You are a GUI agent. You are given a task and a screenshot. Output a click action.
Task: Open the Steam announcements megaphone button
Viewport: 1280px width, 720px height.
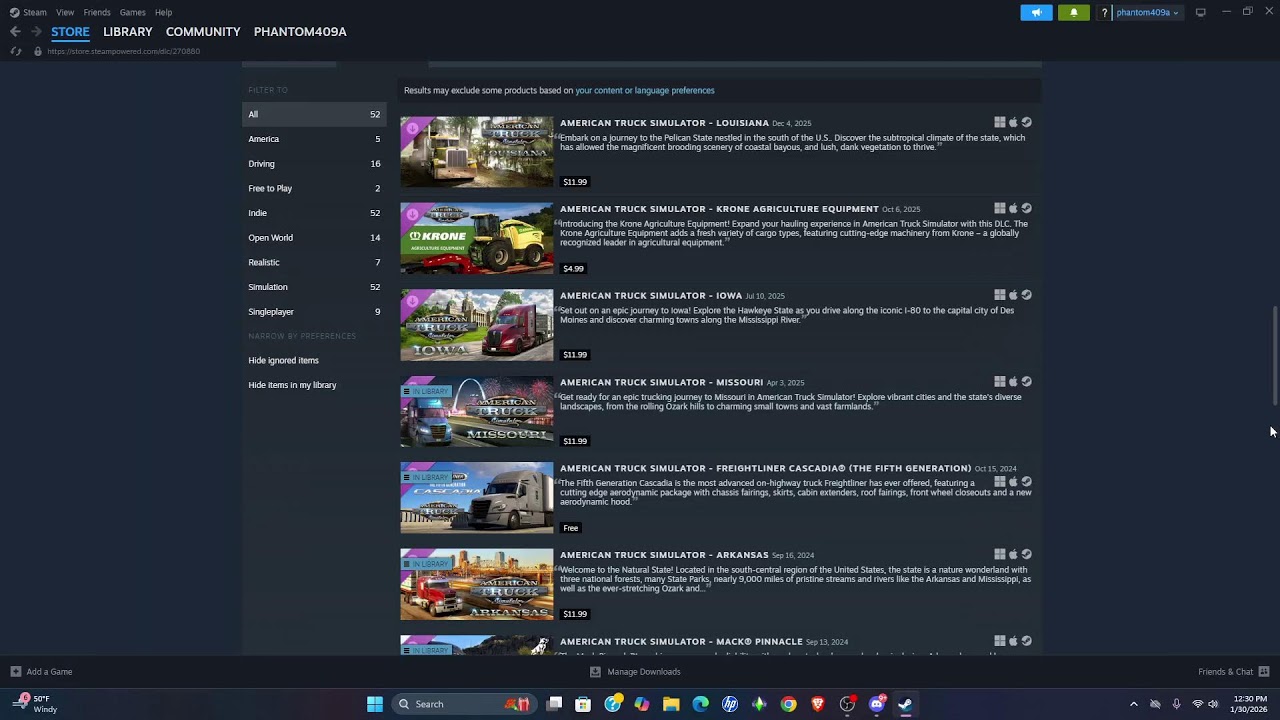[x=1036, y=12]
